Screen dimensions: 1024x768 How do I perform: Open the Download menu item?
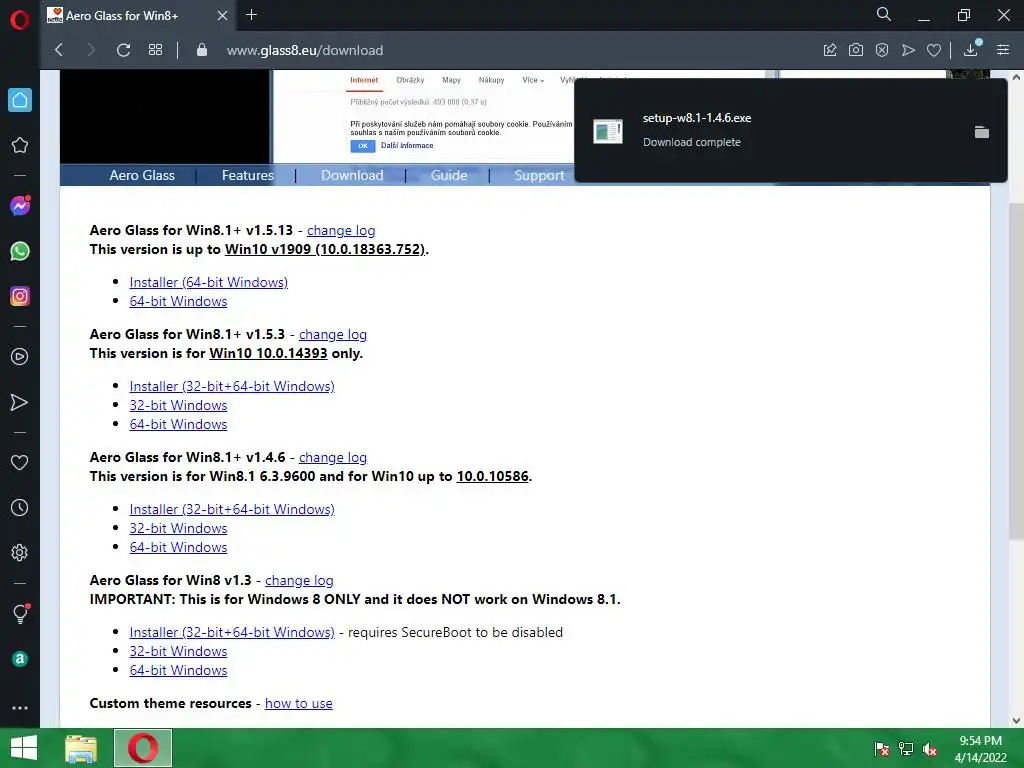(352, 175)
